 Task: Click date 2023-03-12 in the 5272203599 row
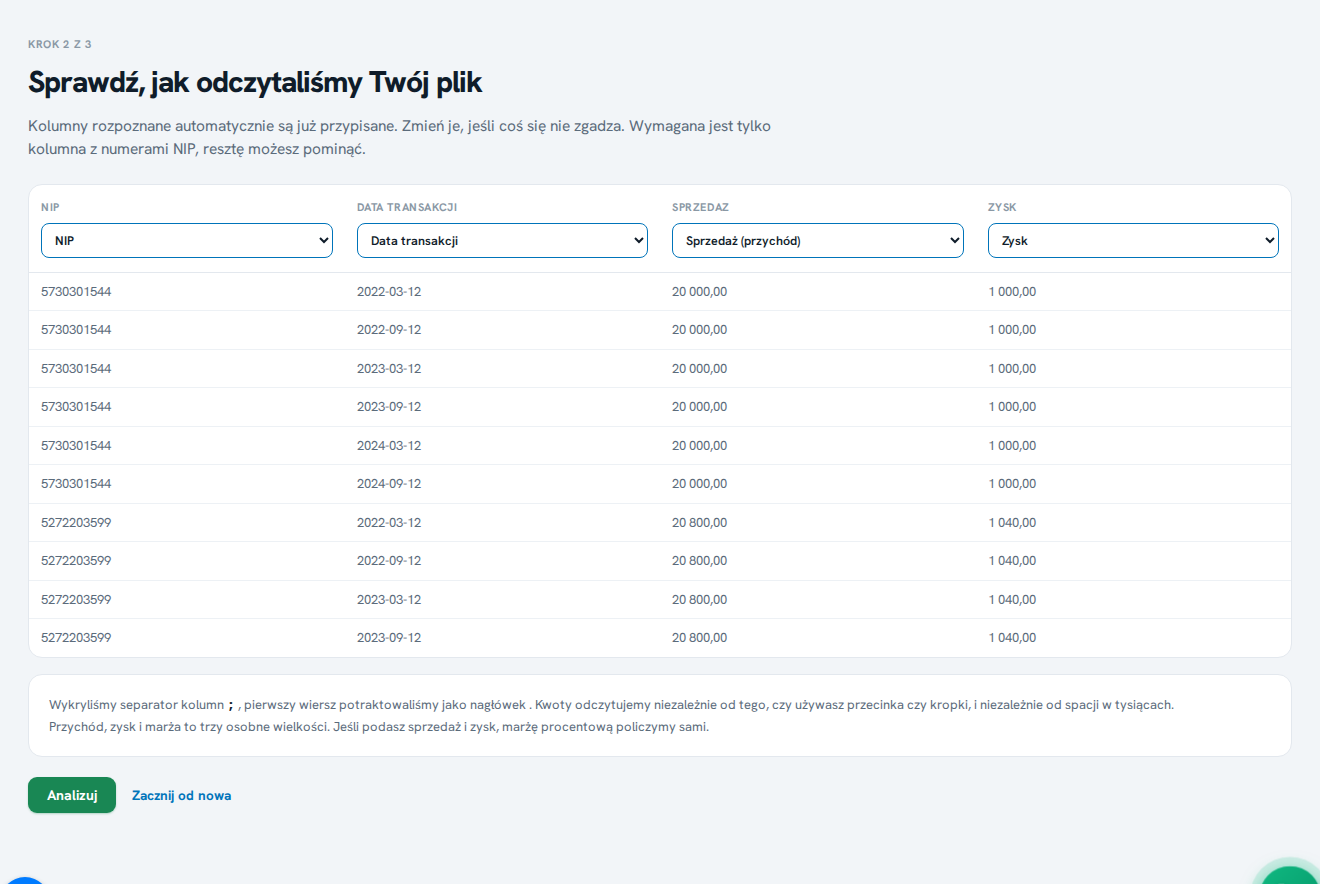[x=389, y=600]
